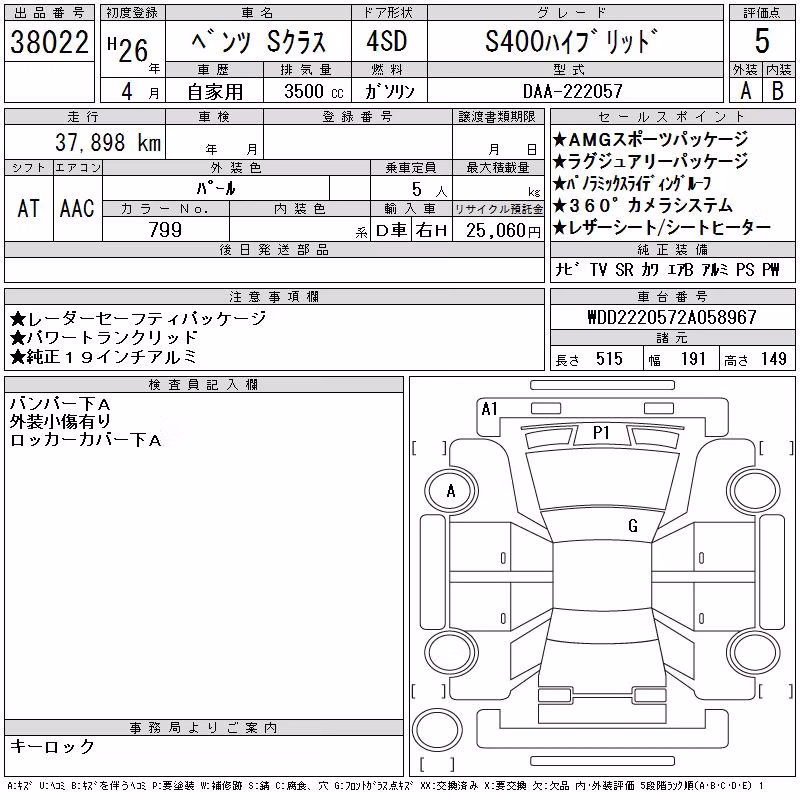Click パワートランクリッド note
This screenshot has height=800, width=800.
(104, 337)
